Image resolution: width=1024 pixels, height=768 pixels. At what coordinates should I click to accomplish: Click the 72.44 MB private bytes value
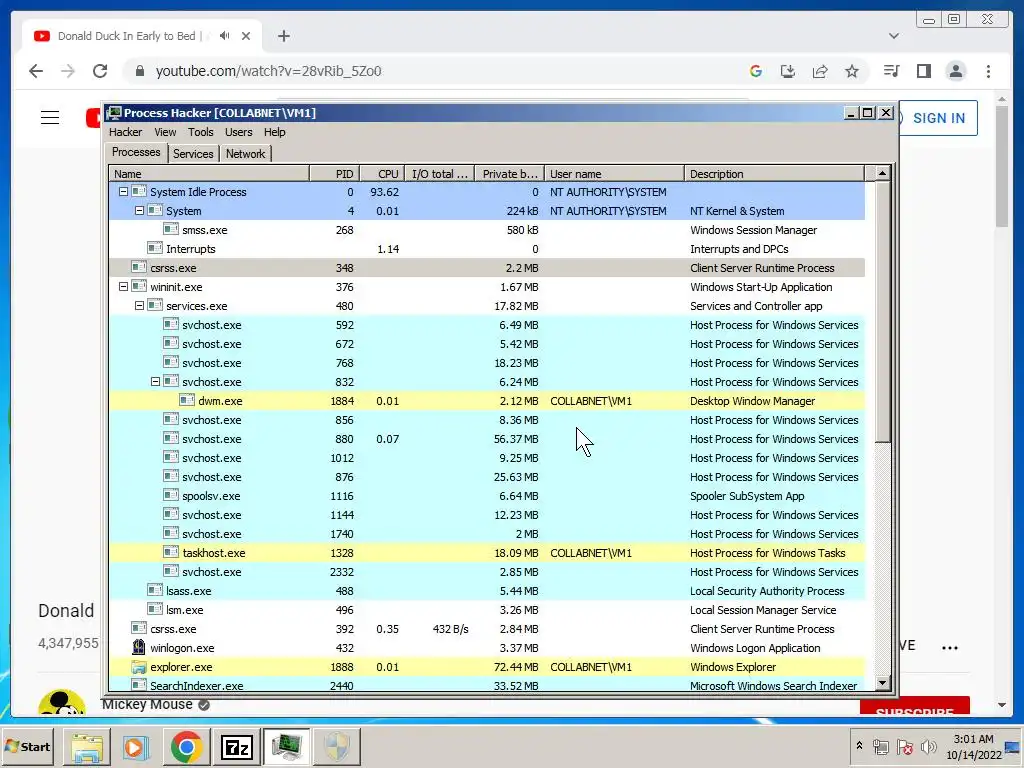[516, 667]
